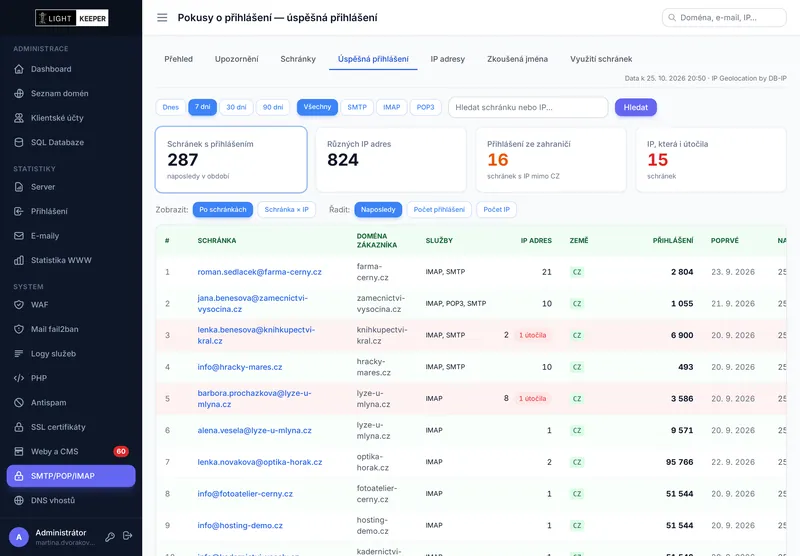Click the Administrátor avatar circle
Screen dimensions: 800x556
pyautogui.click(x=19, y=537)
